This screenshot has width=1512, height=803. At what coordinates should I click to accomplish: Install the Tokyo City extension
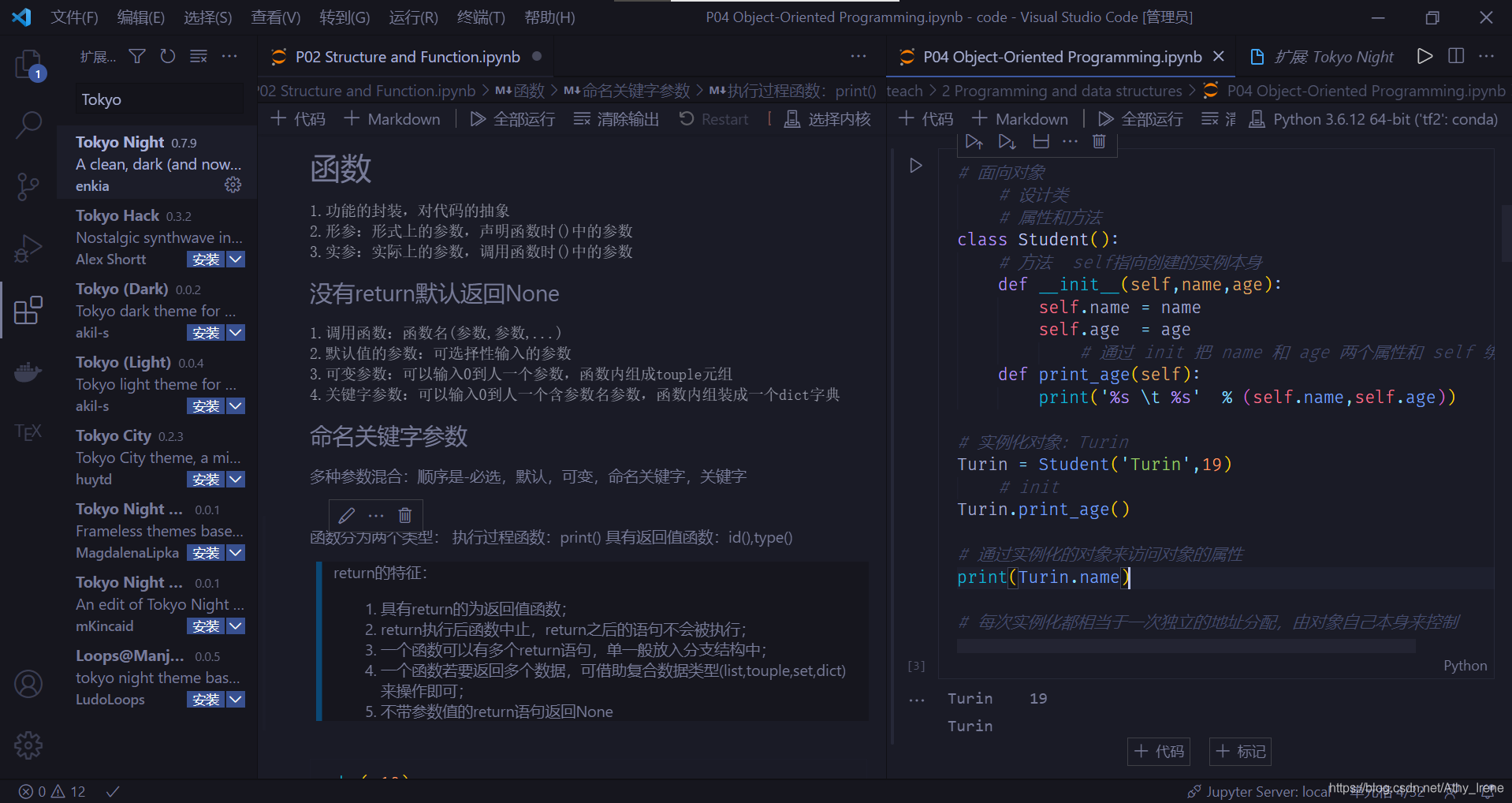206,480
